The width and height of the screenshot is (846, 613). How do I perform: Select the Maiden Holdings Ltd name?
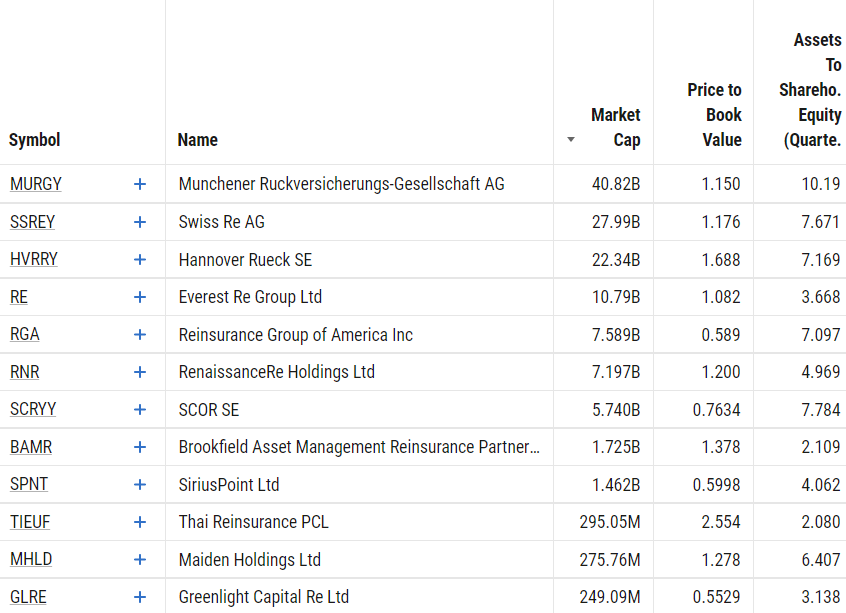[250, 560]
